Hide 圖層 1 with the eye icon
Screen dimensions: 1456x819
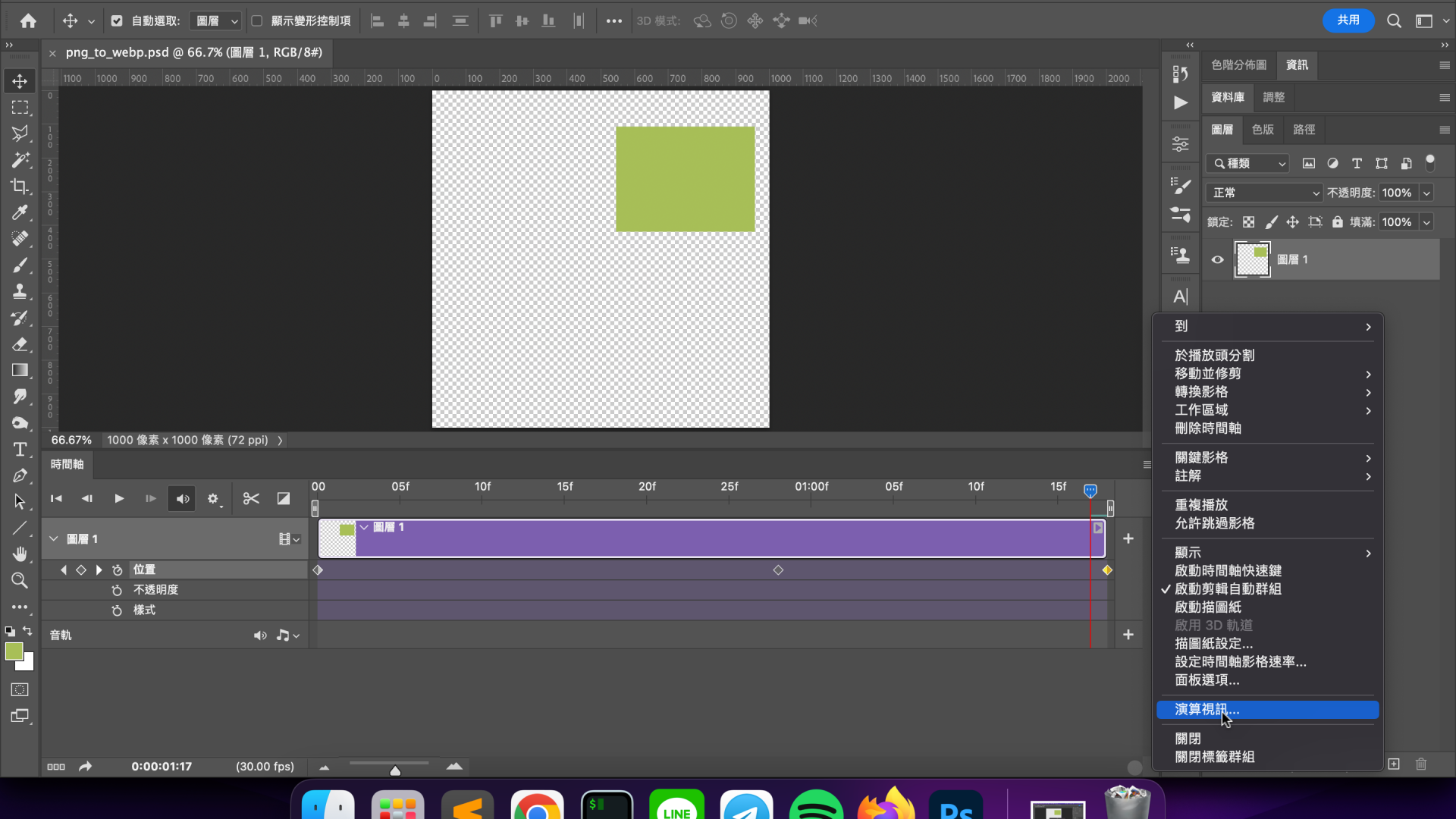point(1218,259)
